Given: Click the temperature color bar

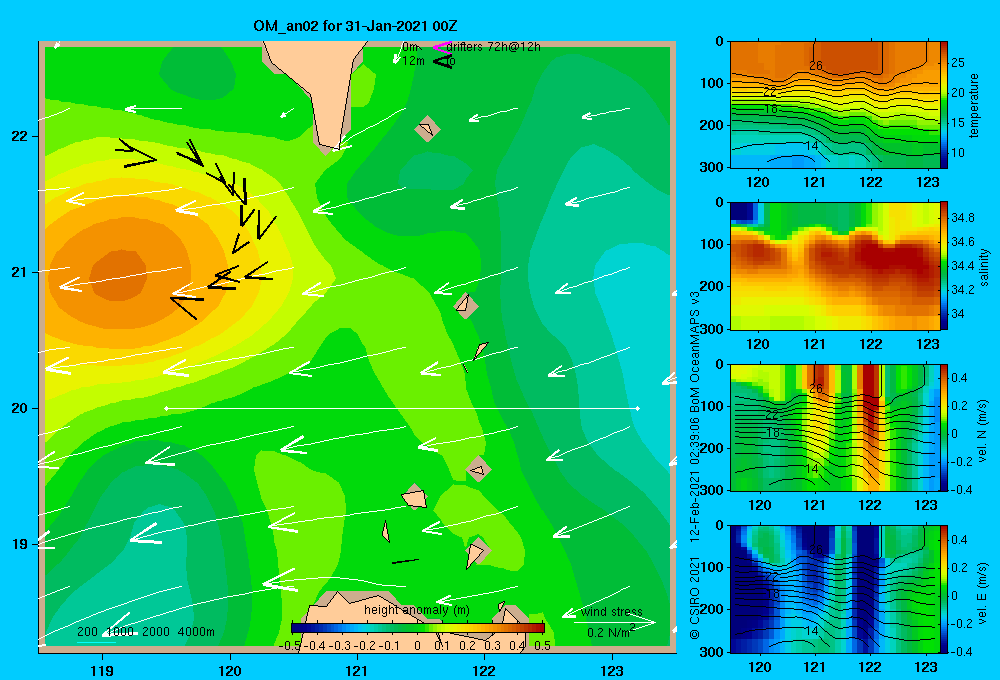Looking at the screenshot, I should [944, 105].
